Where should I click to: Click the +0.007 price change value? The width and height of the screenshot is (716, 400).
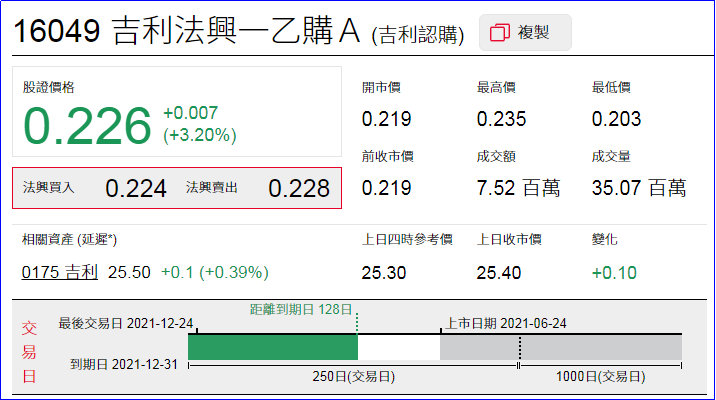[x=190, y=113]
